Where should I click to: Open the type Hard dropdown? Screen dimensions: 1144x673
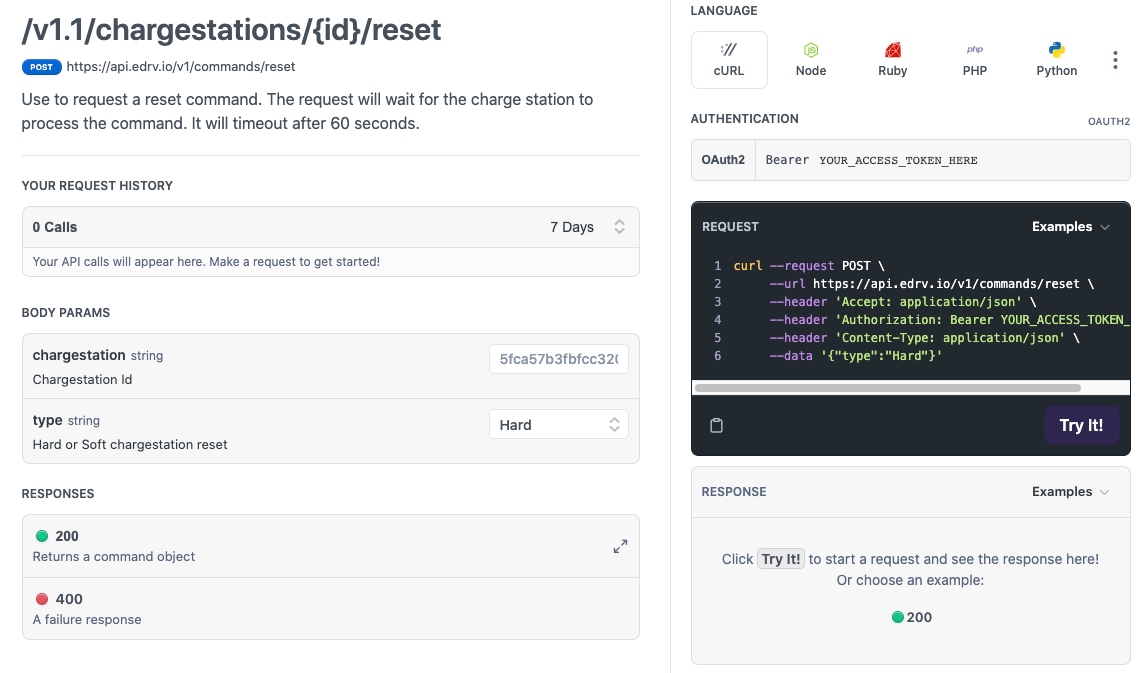tap(558, 424)
